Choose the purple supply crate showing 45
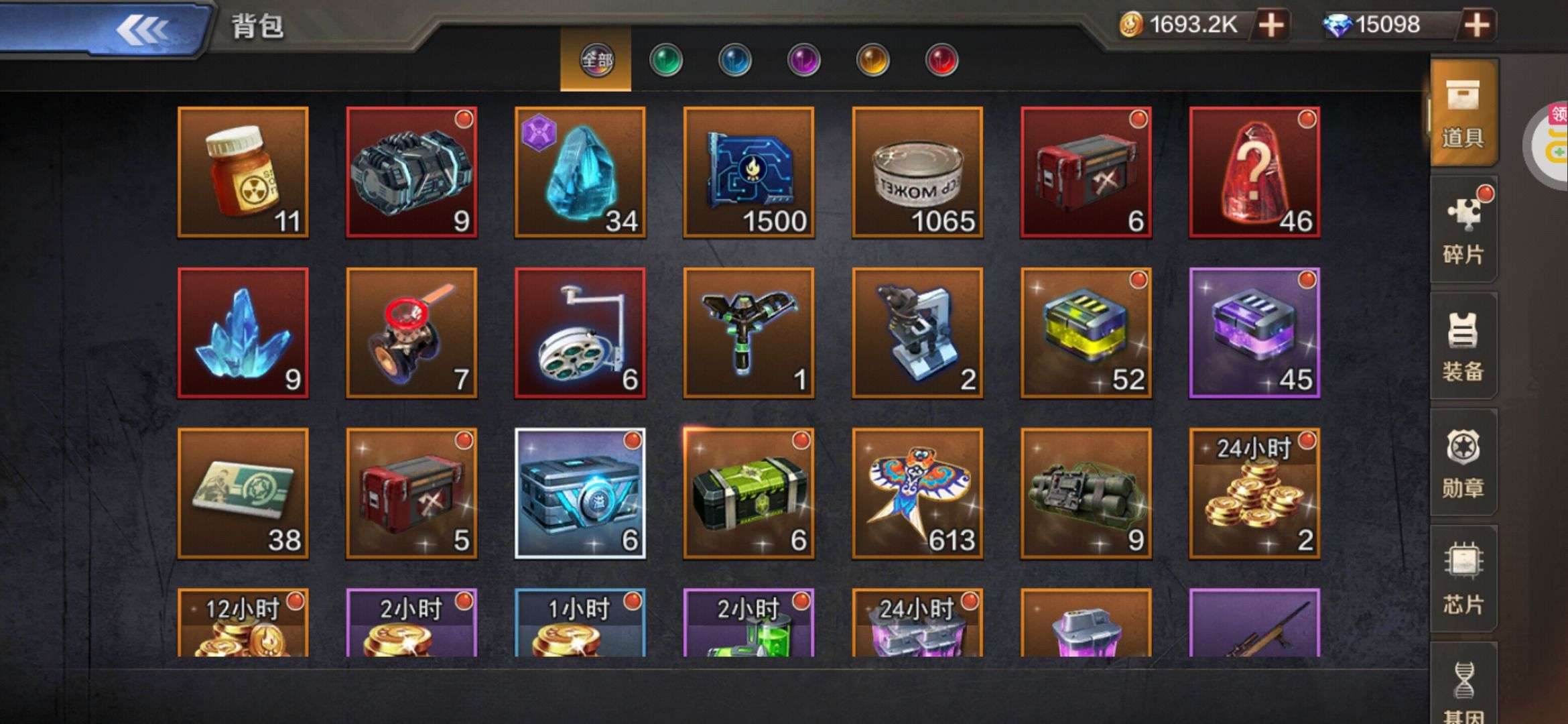Screen dimensions: 1568x724 click(x=1254, y=333)
